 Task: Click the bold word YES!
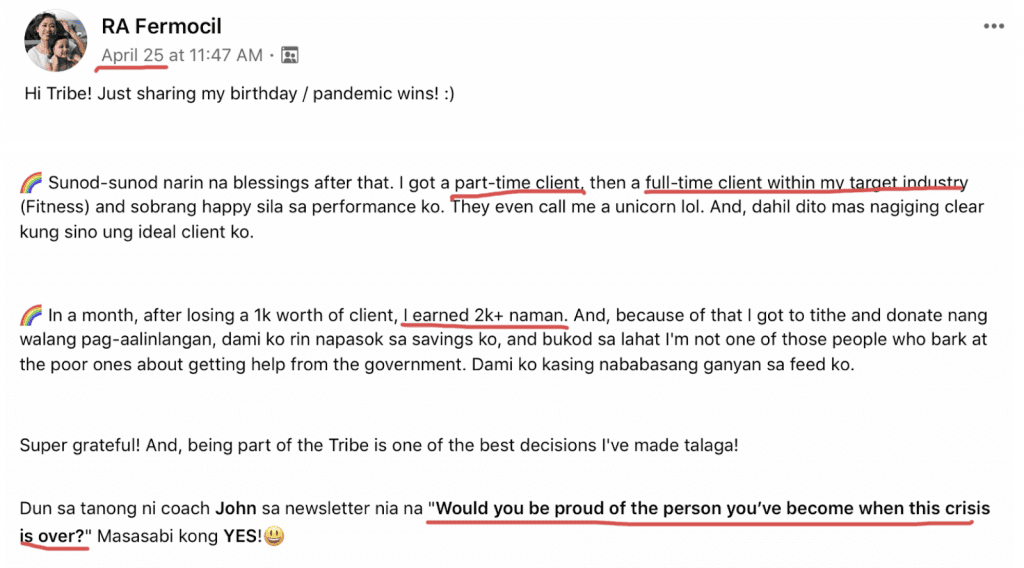(x=242, y=537)
